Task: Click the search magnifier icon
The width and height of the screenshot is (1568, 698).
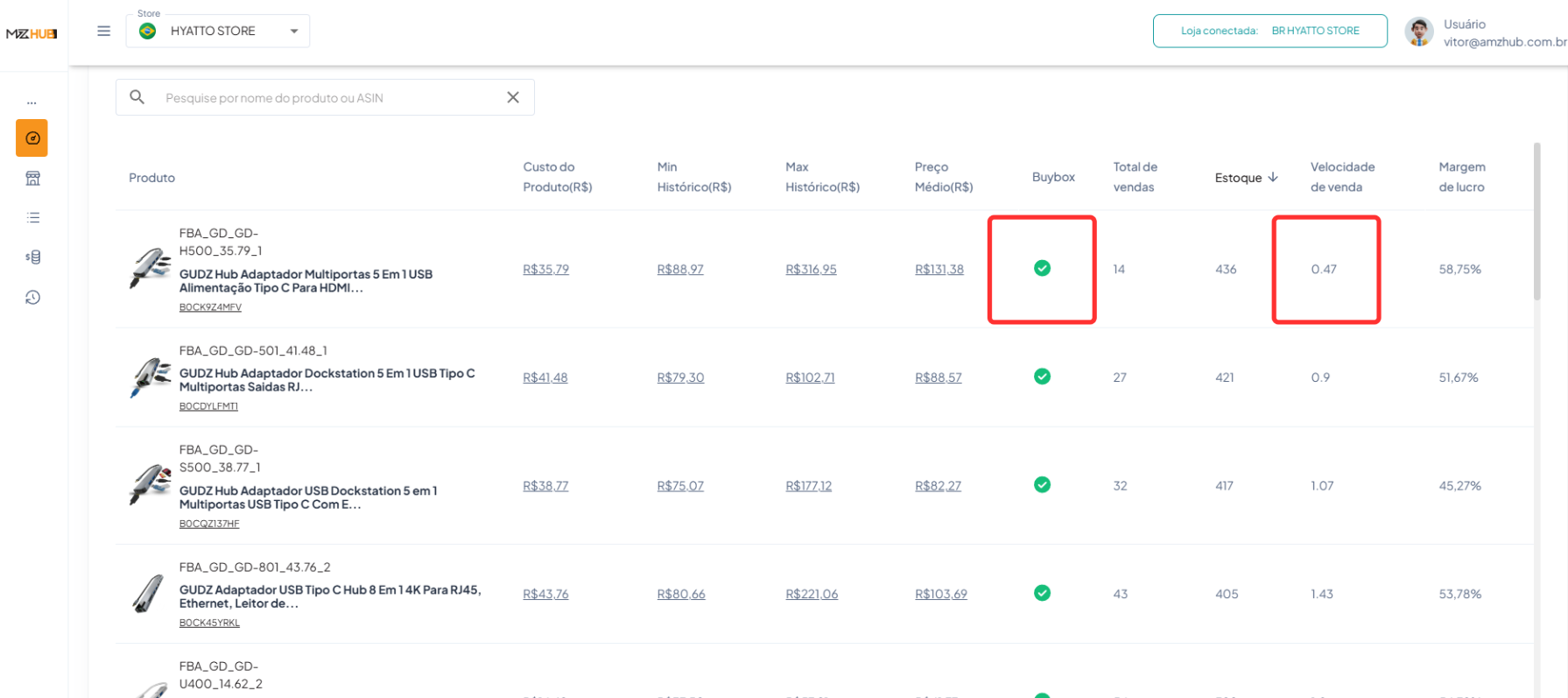Action: point(137,97)
